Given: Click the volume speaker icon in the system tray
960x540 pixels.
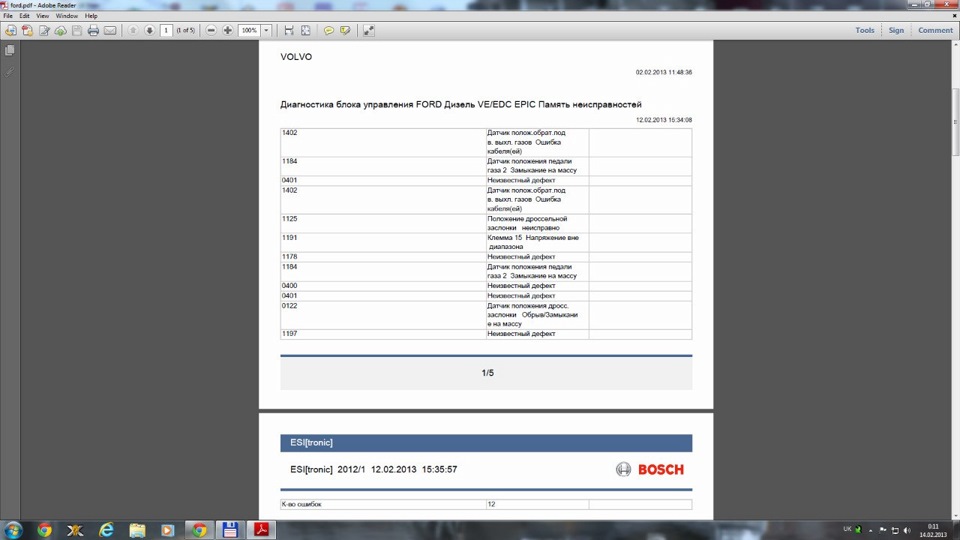Looking at the screenshot, I should click(907, 530).
